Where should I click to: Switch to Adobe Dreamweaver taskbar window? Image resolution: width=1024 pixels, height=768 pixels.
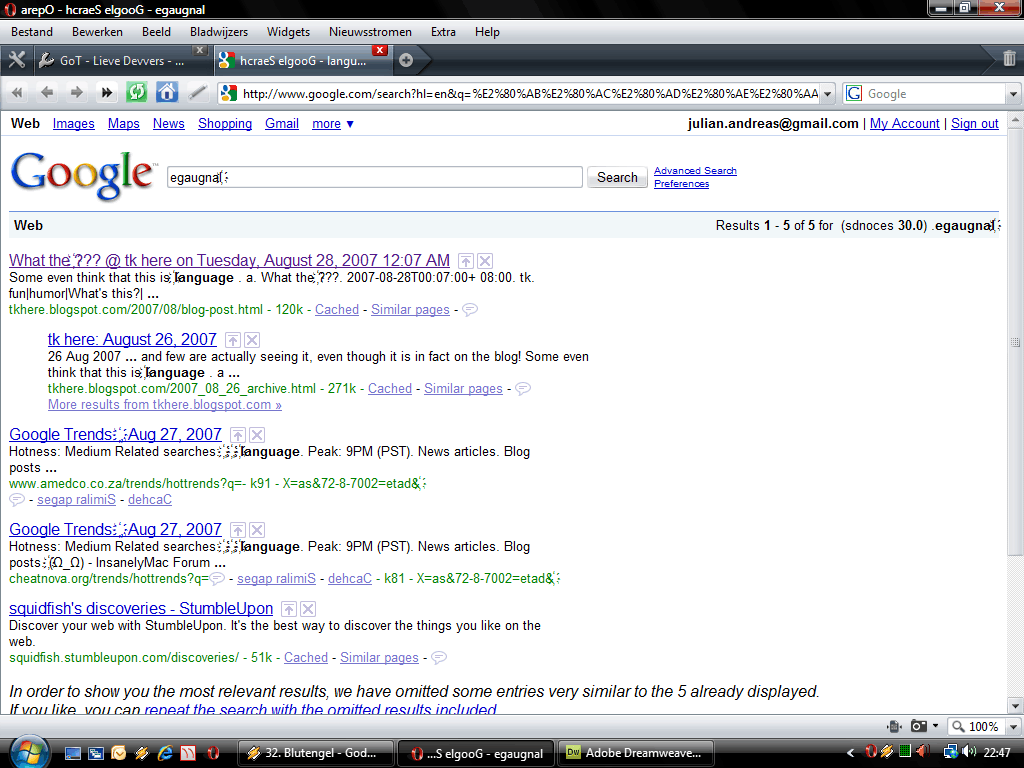(x=635, y=753)
